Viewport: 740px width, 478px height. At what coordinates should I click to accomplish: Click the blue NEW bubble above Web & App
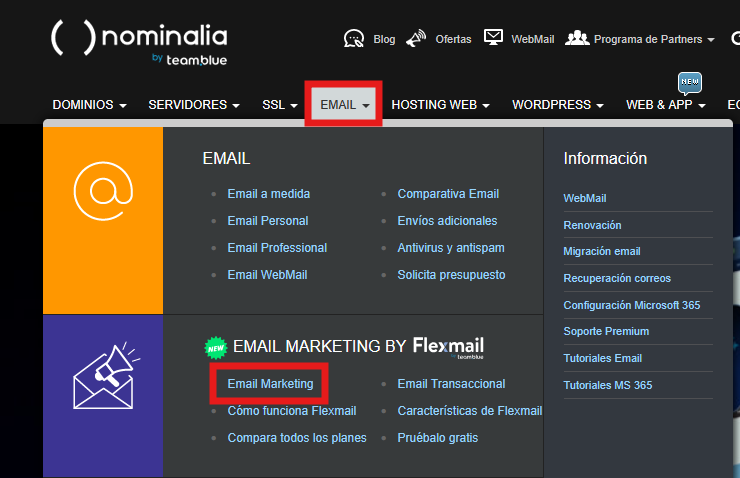[x=690, y=83]
